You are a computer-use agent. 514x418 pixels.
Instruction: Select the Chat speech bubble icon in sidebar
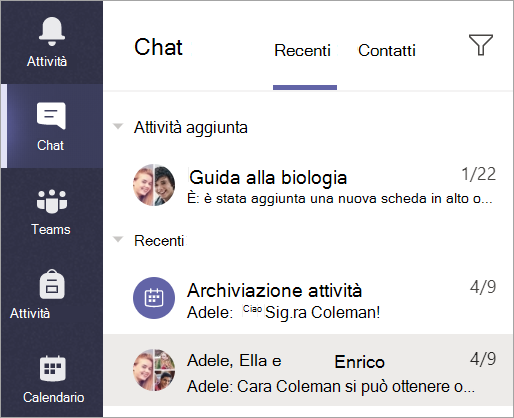[x=51, y=115]
